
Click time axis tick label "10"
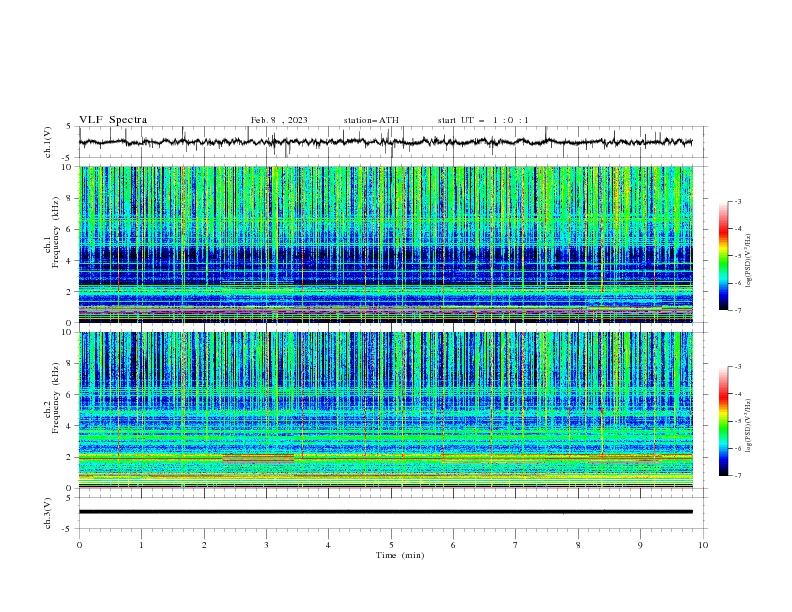(x=703, y=545)
